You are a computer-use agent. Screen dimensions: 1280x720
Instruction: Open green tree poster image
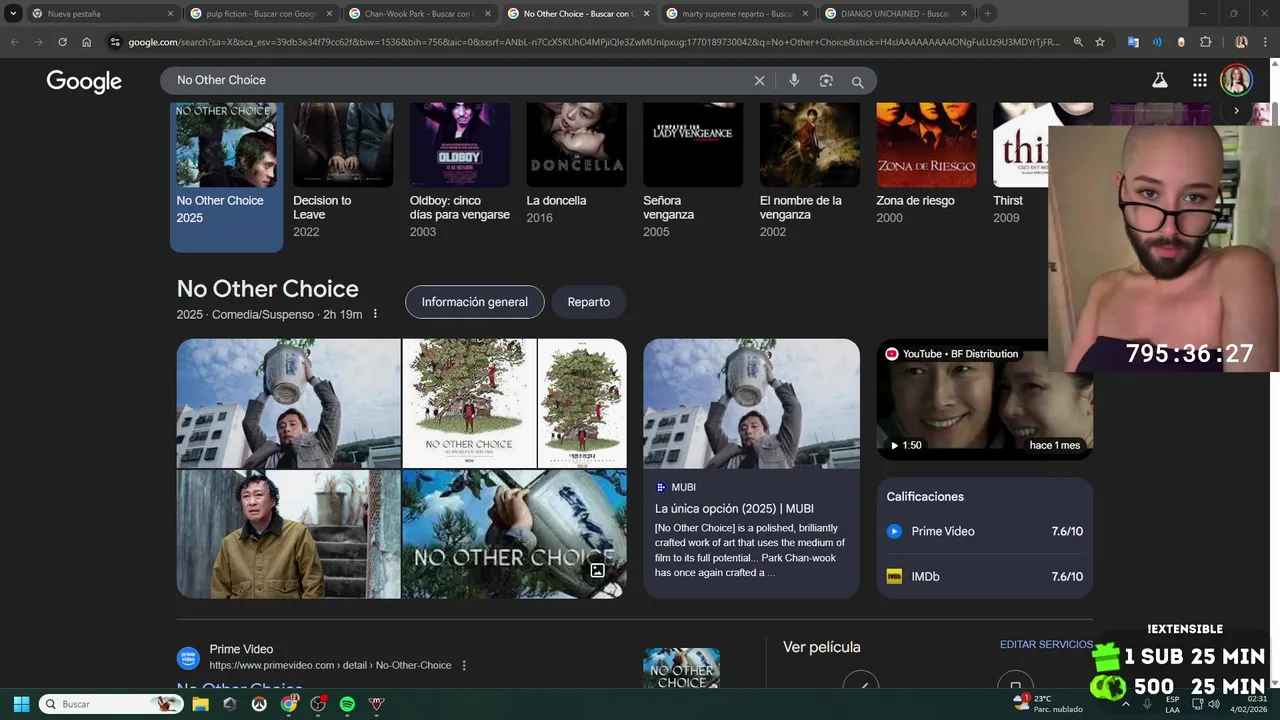[x=469, y=403]
